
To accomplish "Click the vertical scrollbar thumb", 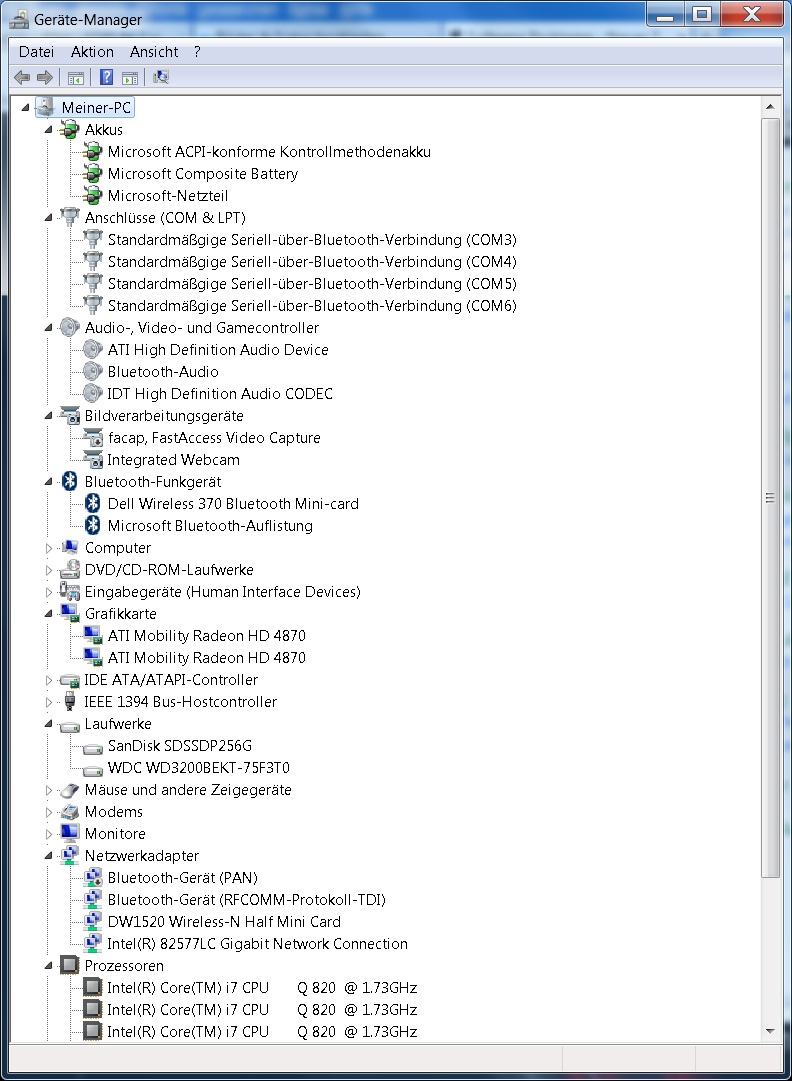I will [770, 497].
